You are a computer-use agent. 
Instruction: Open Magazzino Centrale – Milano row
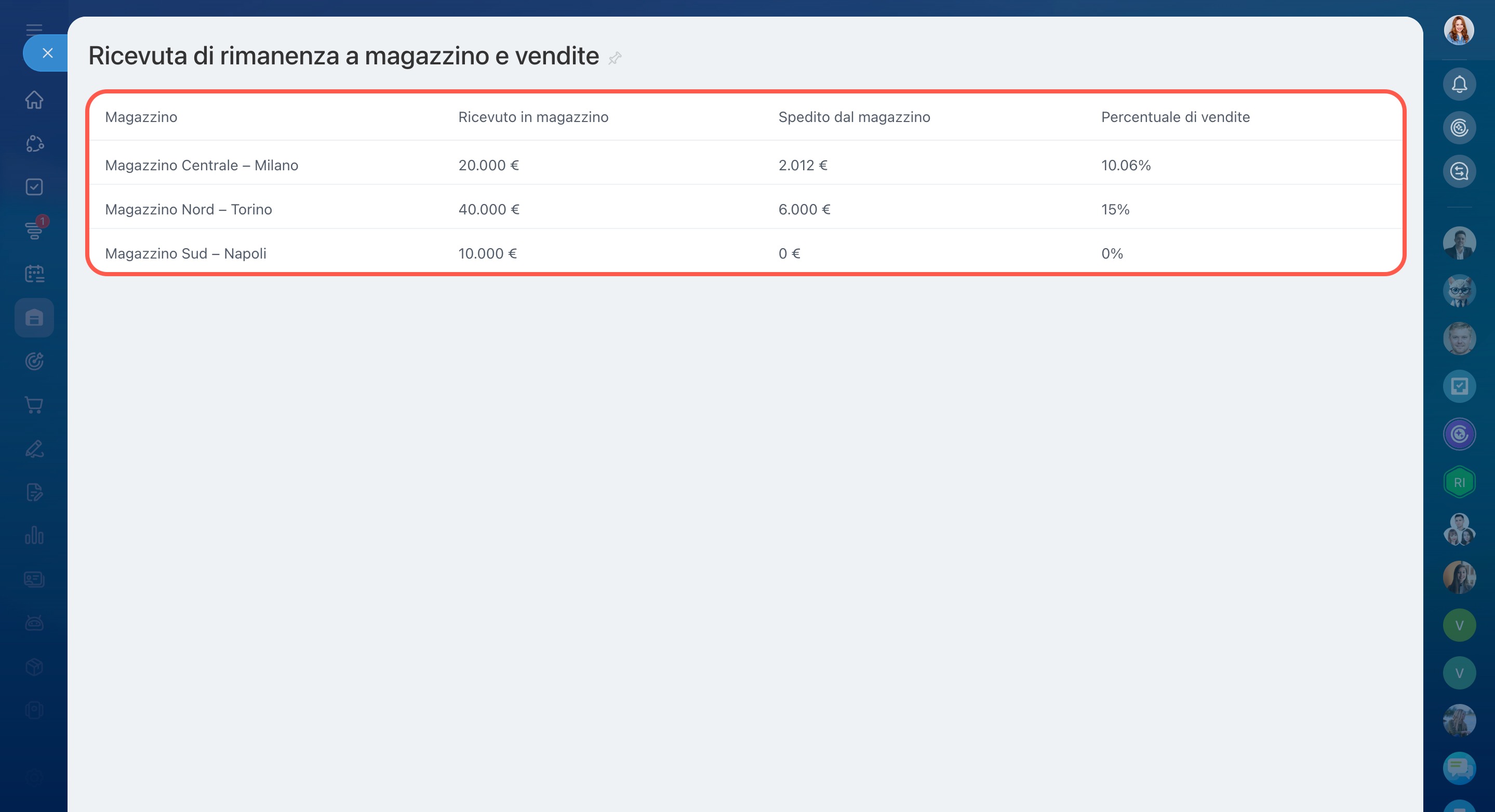pos(202,165)
